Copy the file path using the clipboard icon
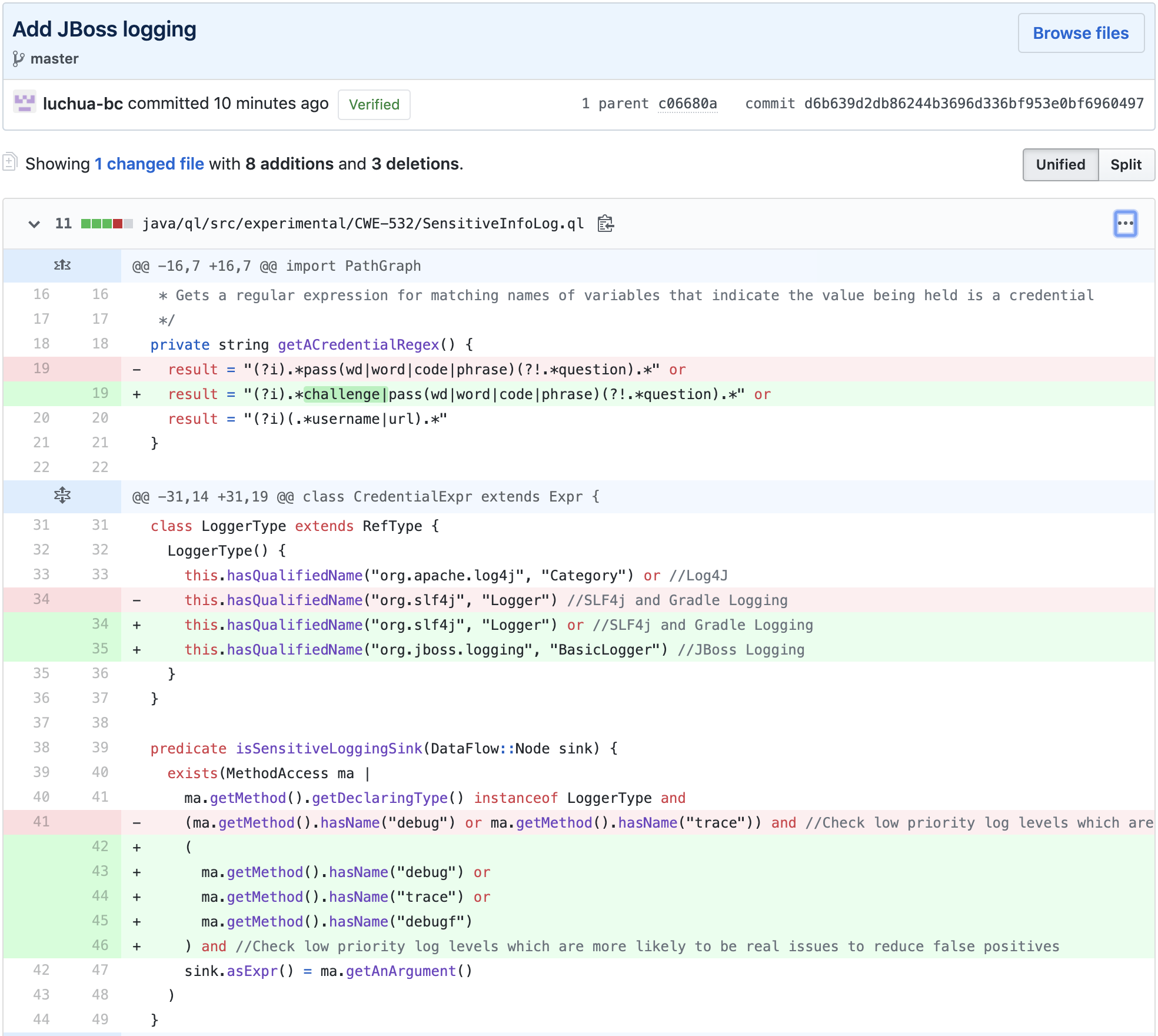 (605, 224)
